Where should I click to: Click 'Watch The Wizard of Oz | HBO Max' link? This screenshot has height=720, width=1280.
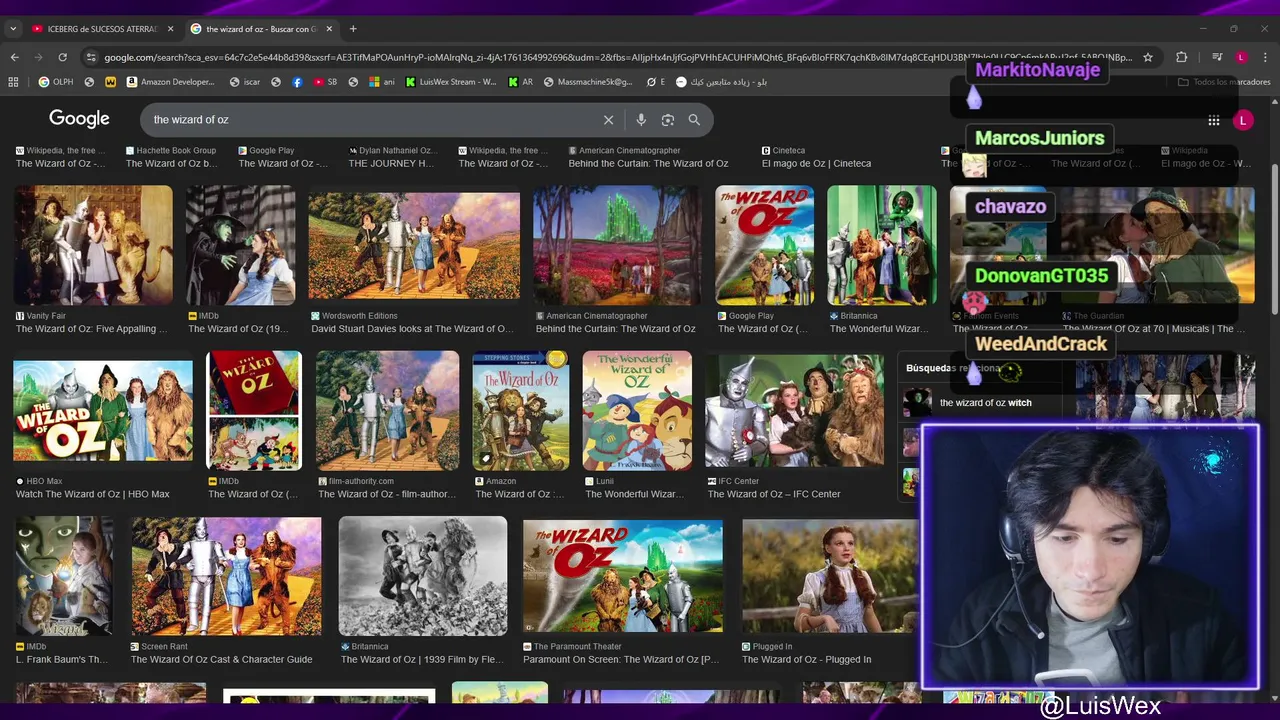coord(92,494)
